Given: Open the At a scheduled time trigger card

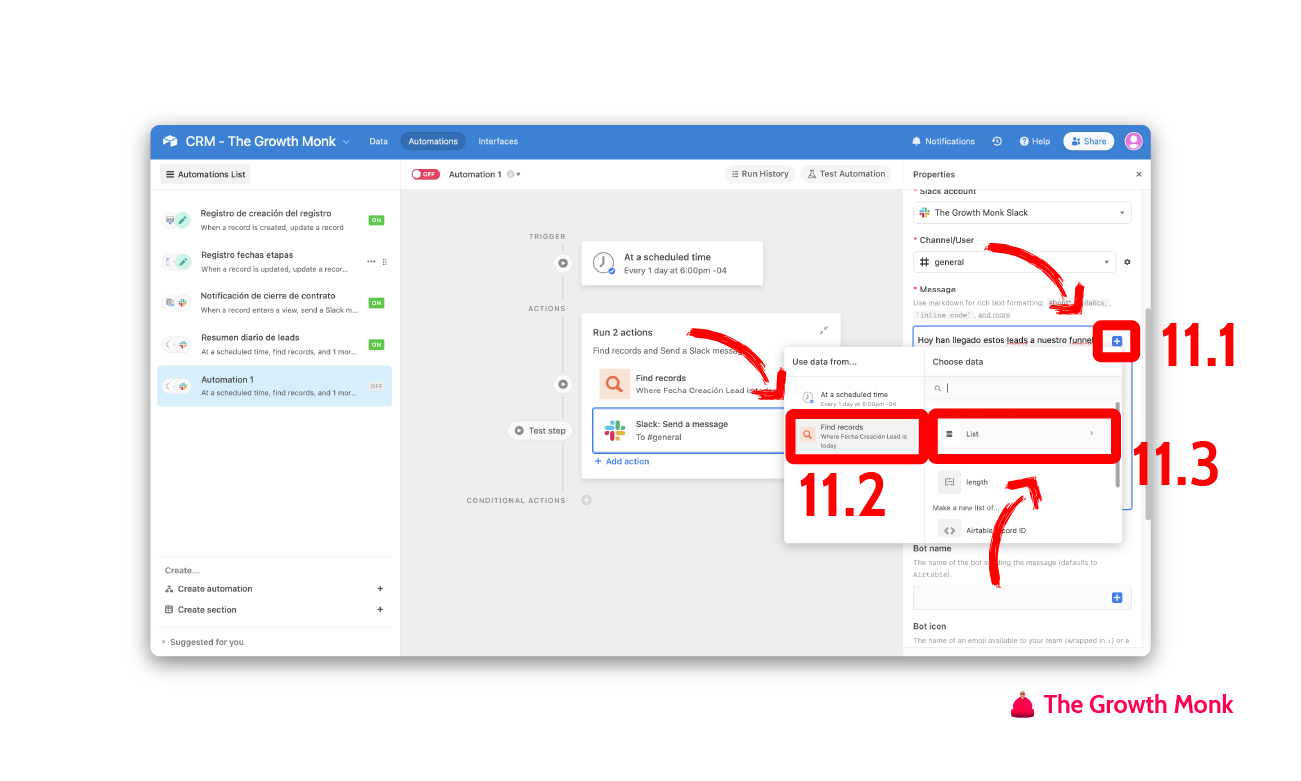Looking at the screenshot, I should coord(672,263).
